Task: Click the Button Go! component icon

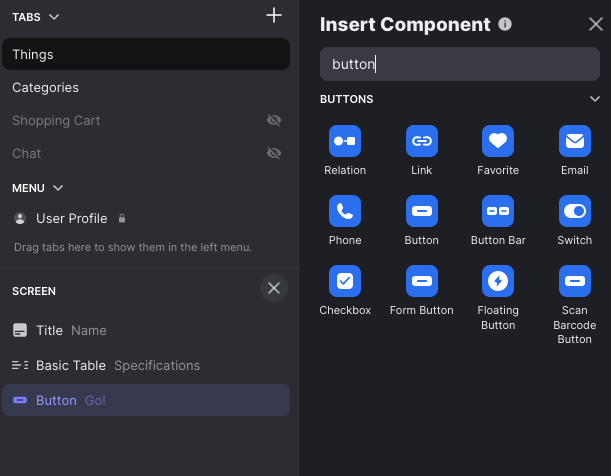Action: pyautogui.click(x=20, y=400)
